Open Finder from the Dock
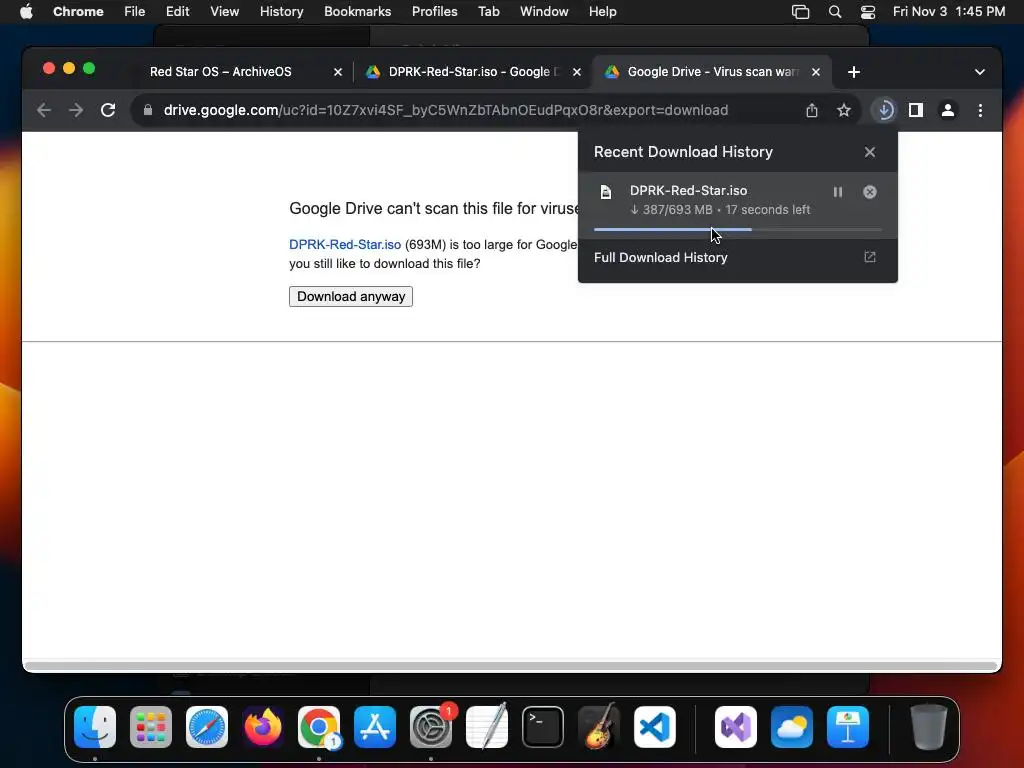1024x768 pixels. (x=95, y=727)
